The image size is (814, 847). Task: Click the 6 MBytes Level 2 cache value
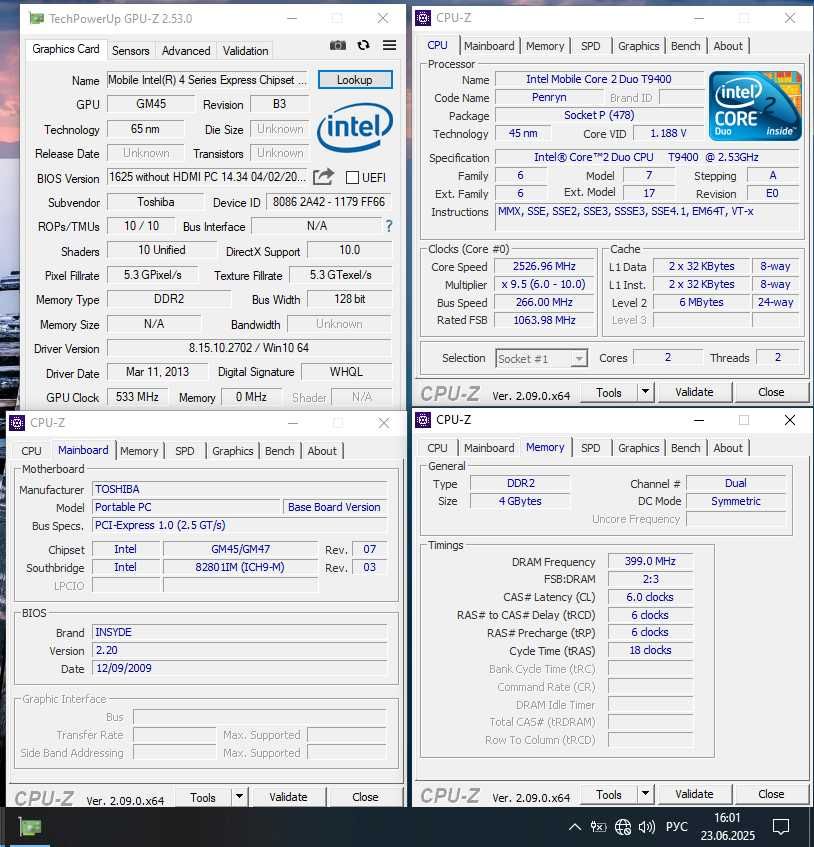(x=701, y=302)
